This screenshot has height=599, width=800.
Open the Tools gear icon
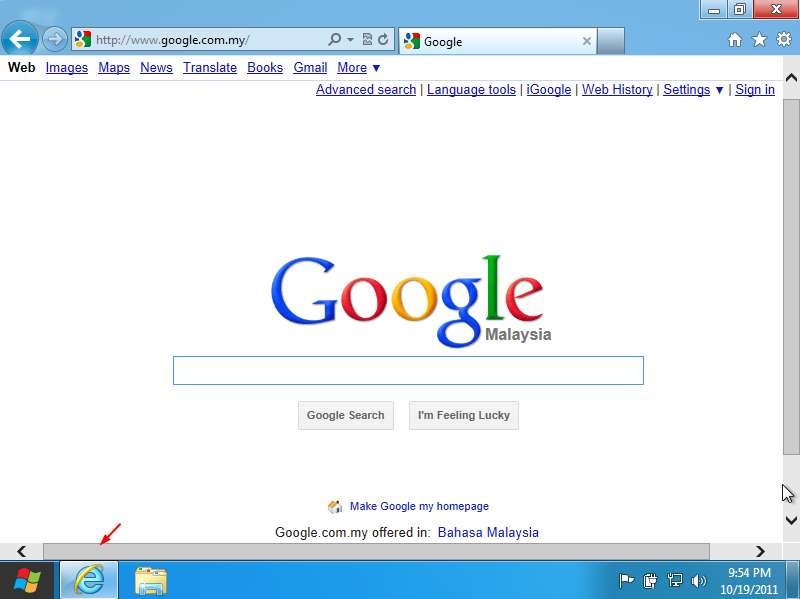784,39
